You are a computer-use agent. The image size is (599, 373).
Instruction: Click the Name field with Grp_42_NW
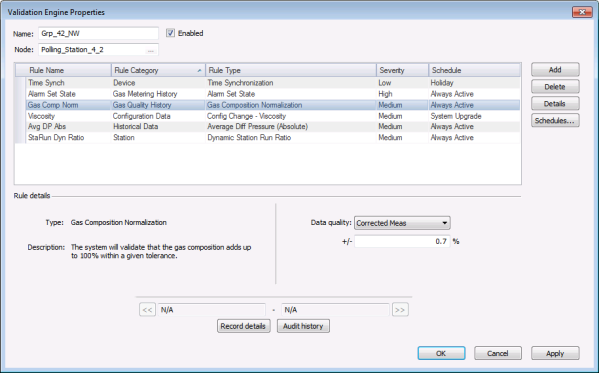pyautogui.click(x=98, y=33)
